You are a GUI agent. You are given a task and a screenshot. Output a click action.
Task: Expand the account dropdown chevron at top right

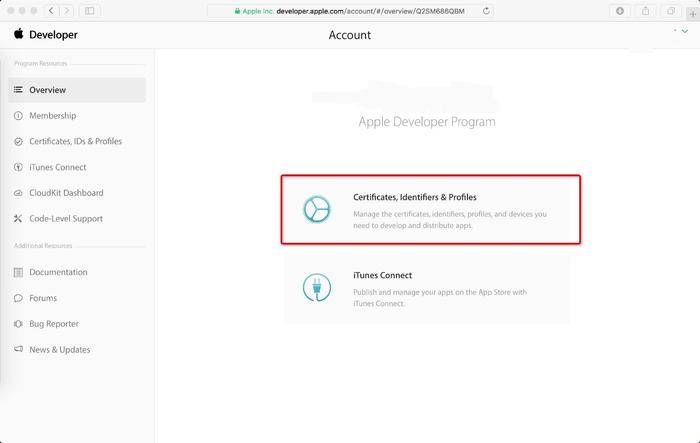click(x=684, y=32)
